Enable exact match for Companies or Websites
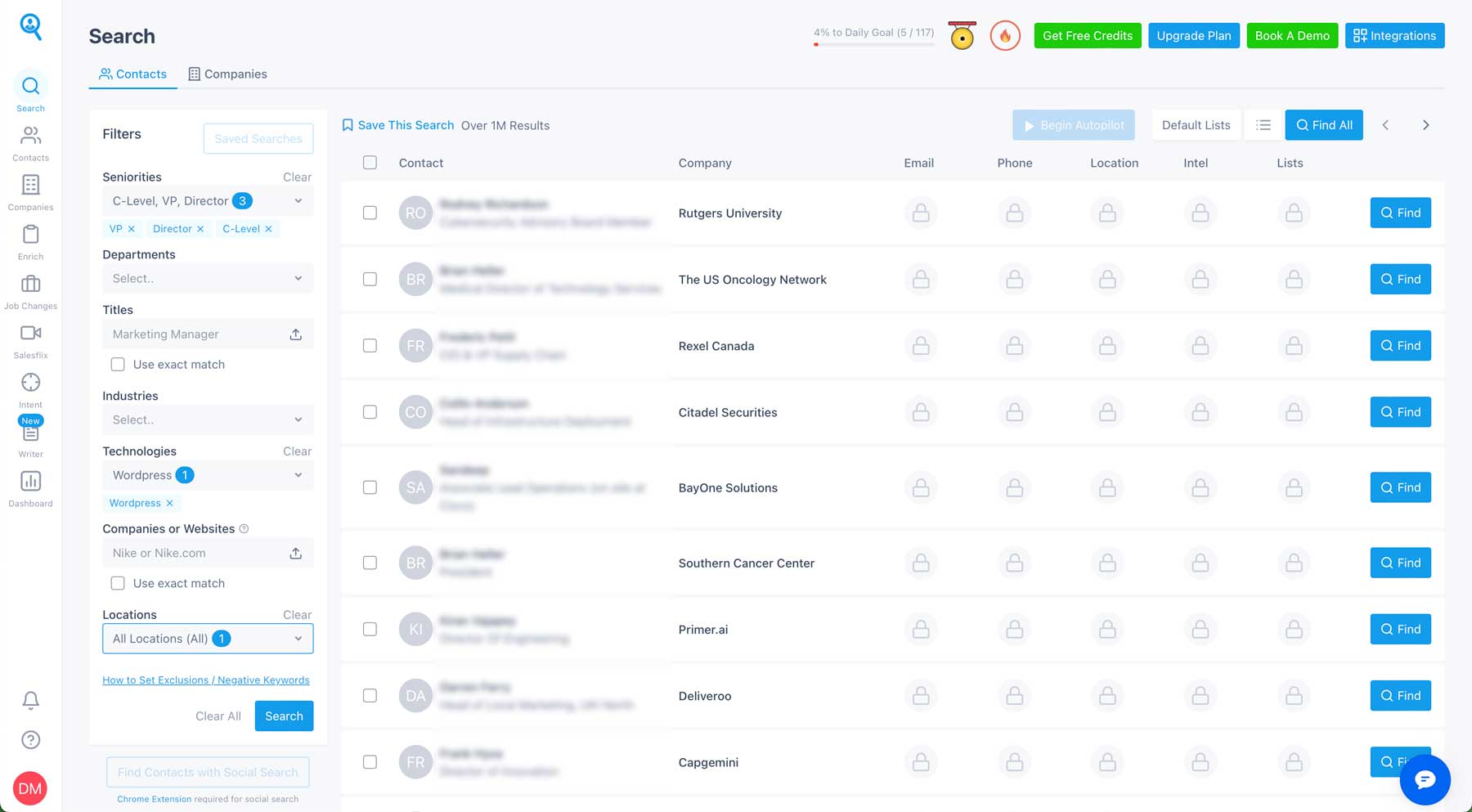1472x812 pixels. 118,582
